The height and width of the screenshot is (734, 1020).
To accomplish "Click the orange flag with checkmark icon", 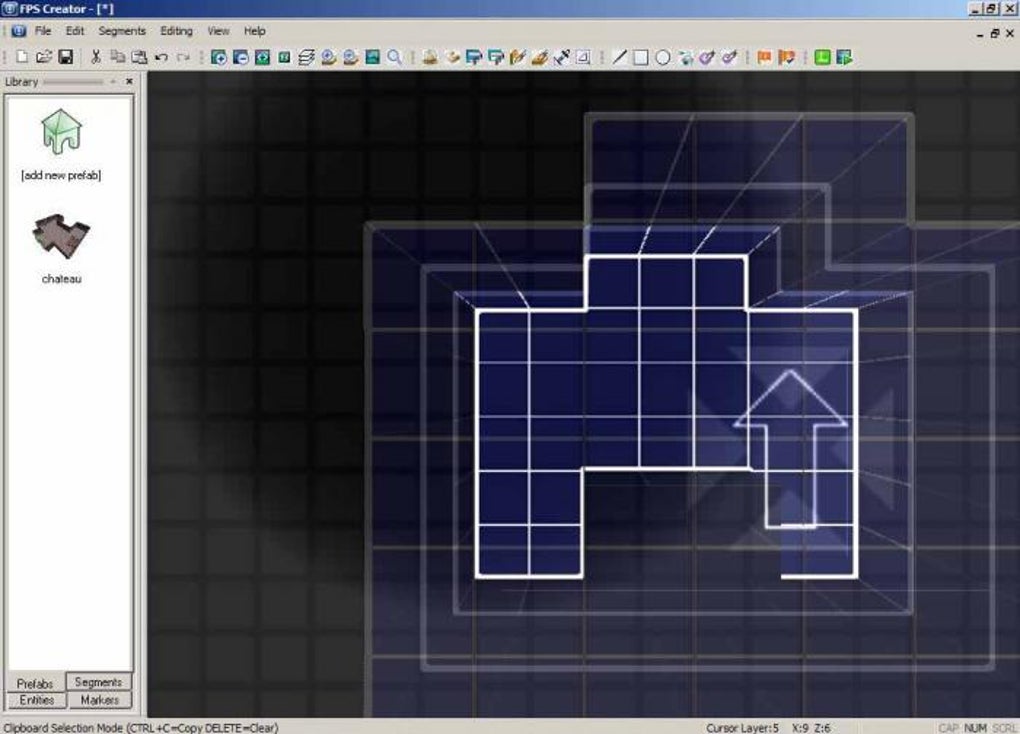I will (786, 57).
